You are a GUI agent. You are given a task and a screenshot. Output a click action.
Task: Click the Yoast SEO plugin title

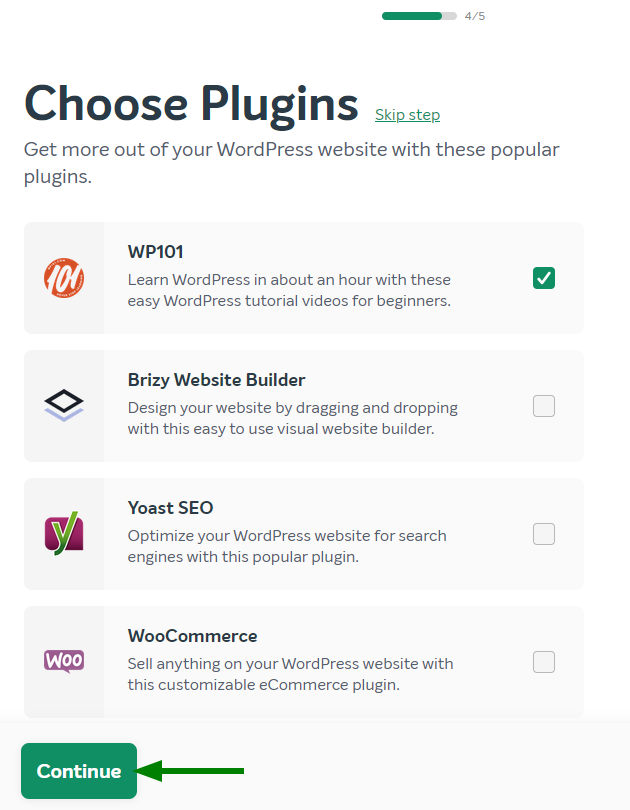170,507
